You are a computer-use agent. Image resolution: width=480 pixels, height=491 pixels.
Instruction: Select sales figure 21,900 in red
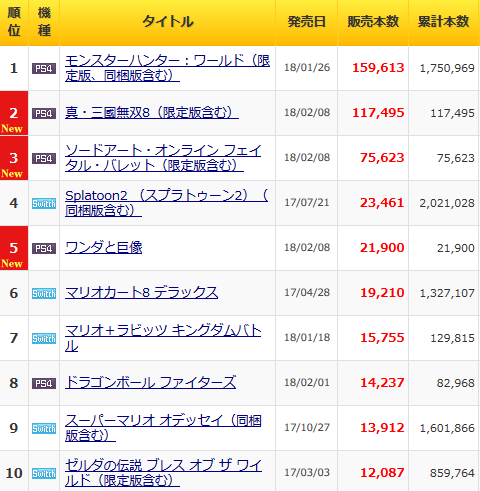[x=382, y=248]
